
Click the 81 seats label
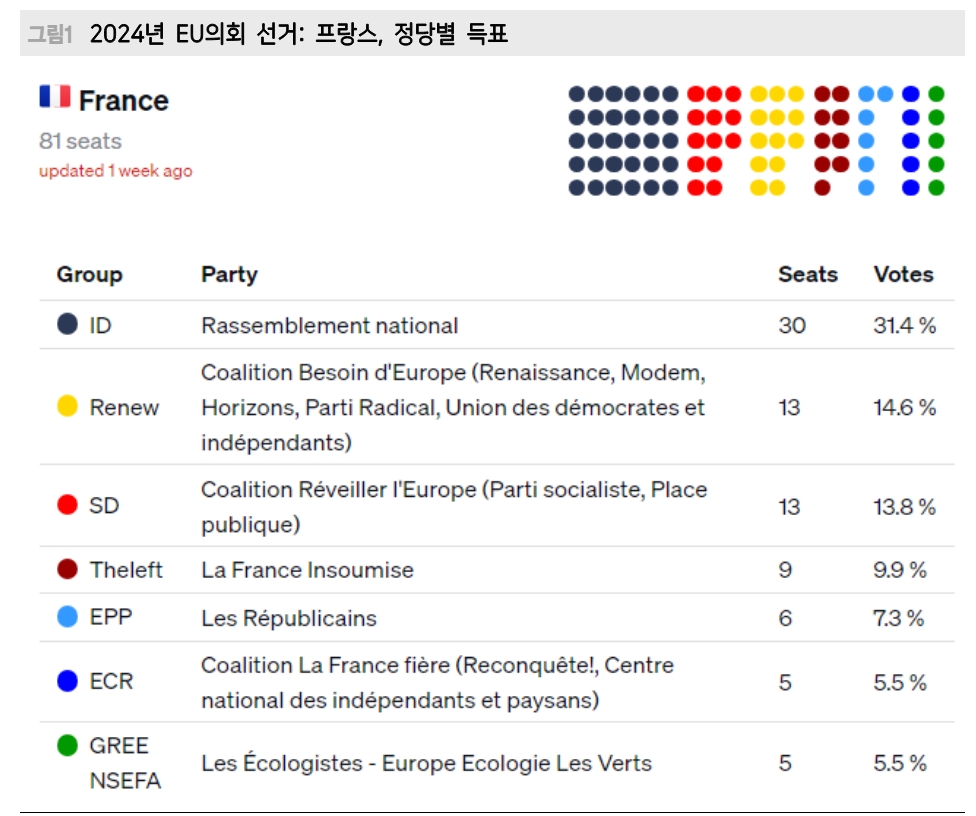[x=80, y=141]
